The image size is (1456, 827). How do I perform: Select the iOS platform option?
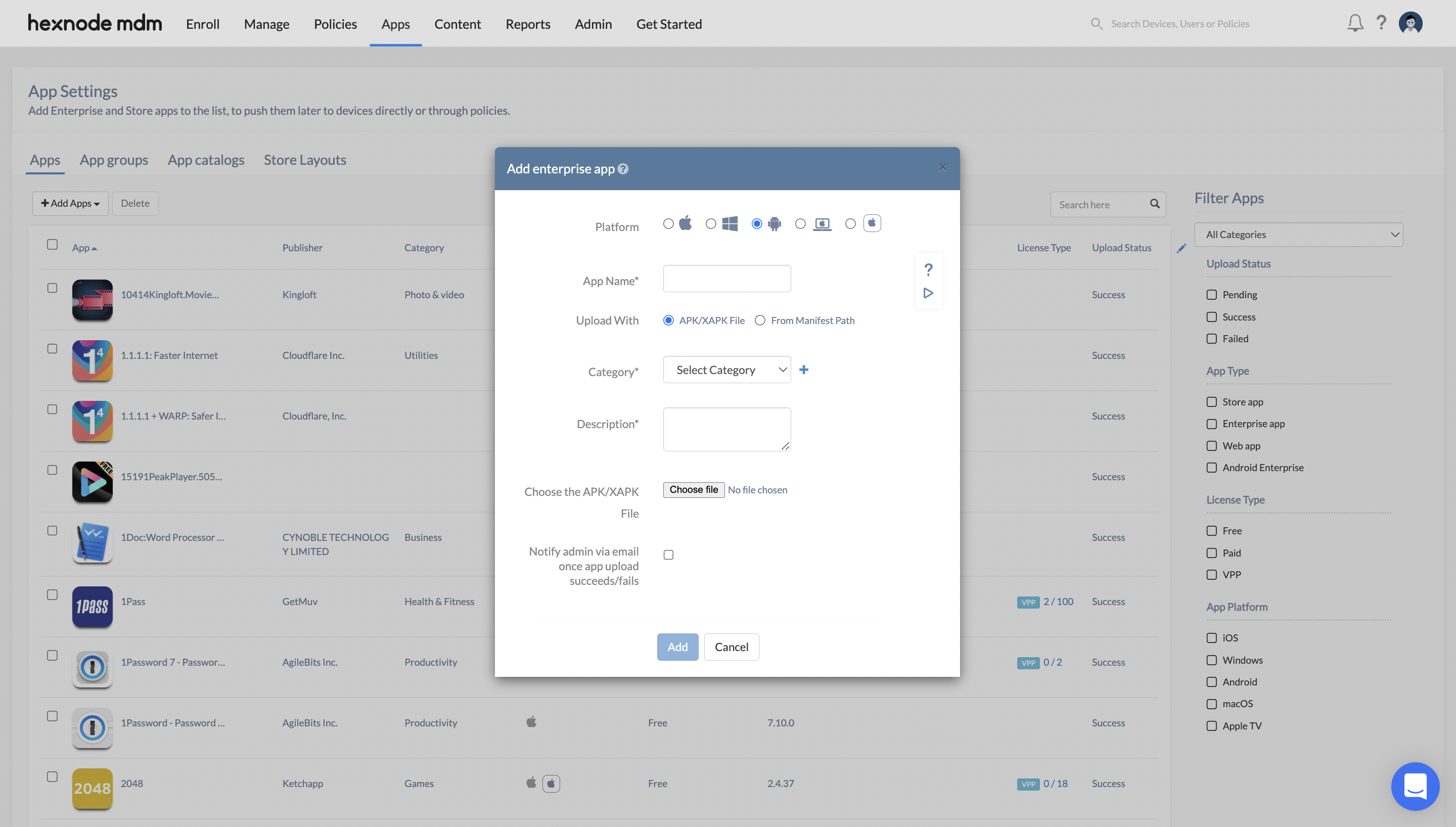pos(667,223)
